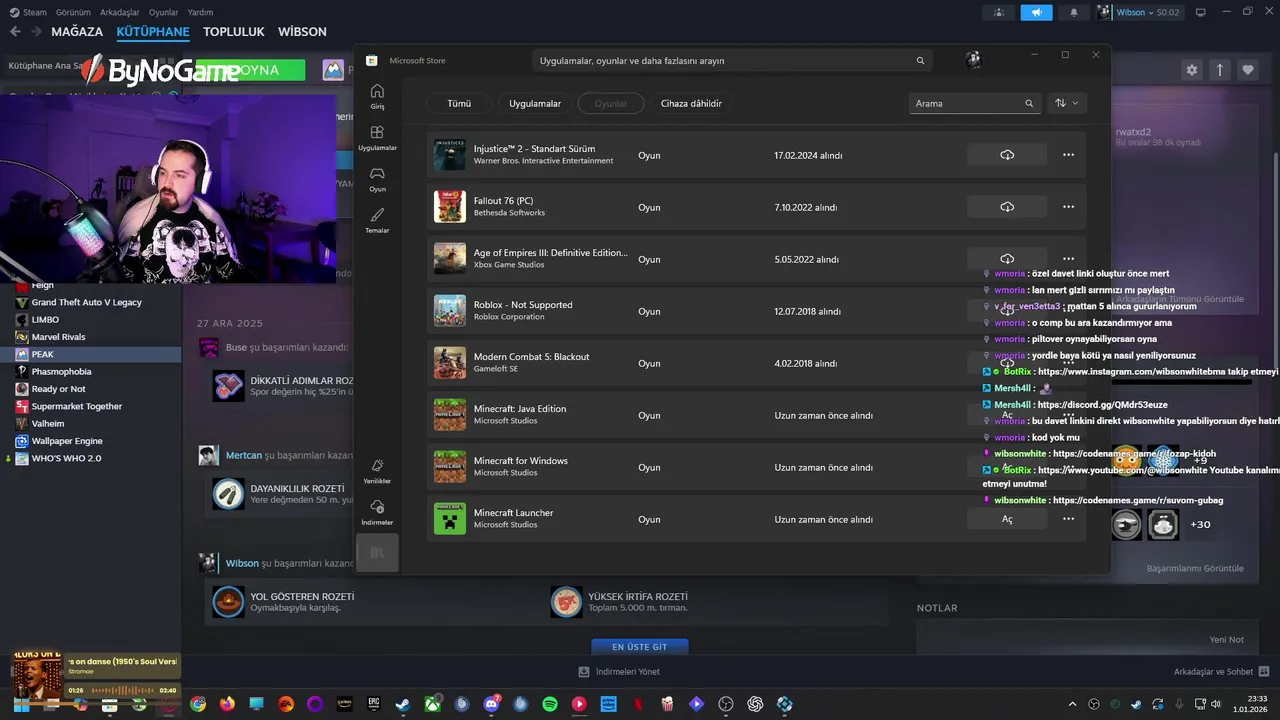Open Discord from the taskbar
1280x720 pixels.
click(491, 704)
